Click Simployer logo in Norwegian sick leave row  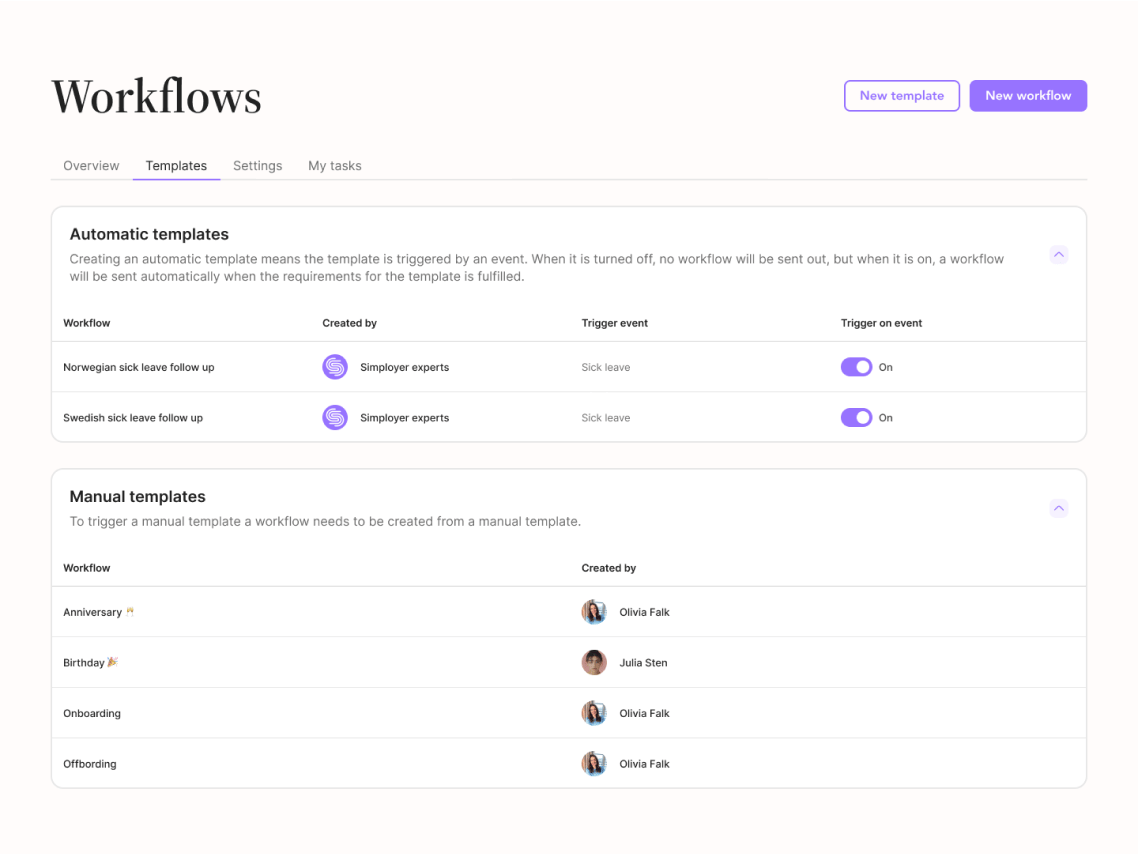334,367
